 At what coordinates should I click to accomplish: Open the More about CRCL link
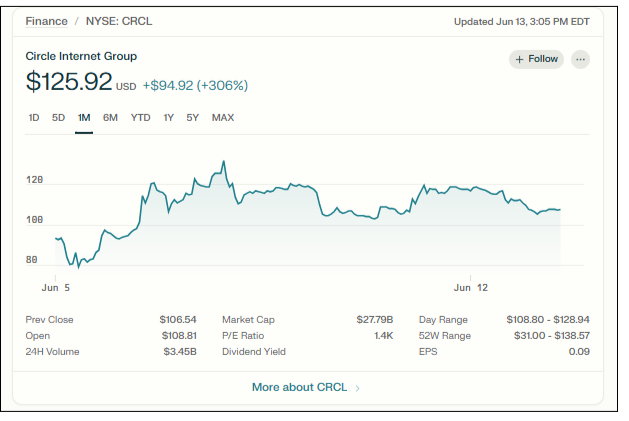point(299,387)
